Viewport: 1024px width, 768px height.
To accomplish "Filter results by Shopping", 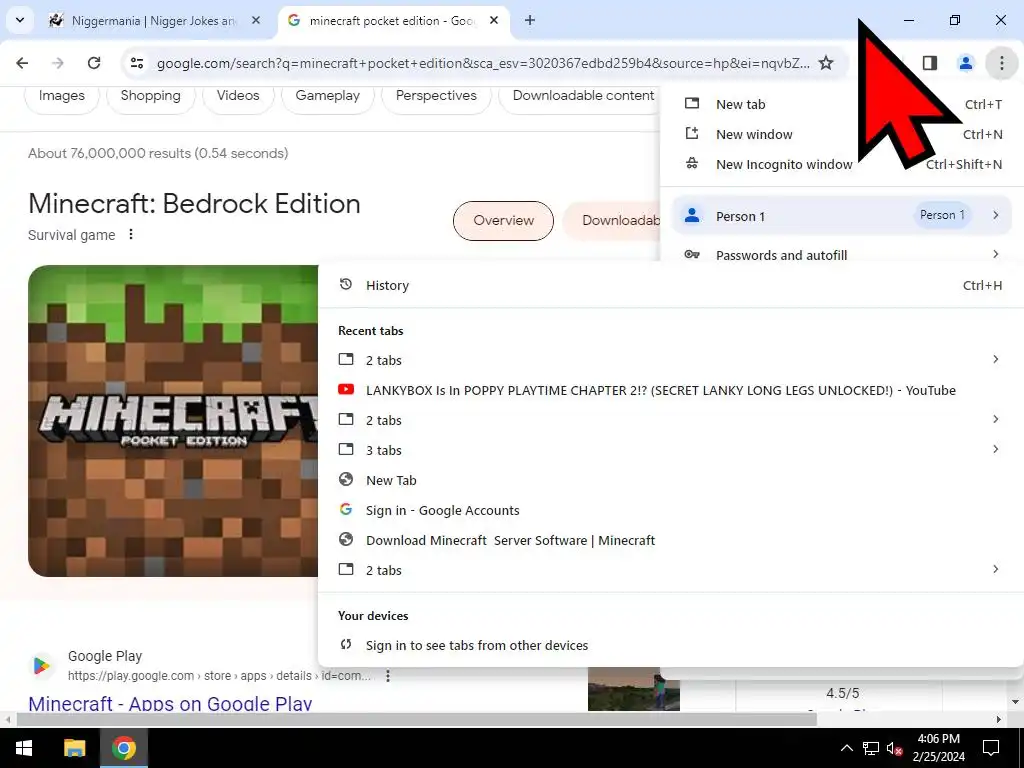I will point(150,95).
